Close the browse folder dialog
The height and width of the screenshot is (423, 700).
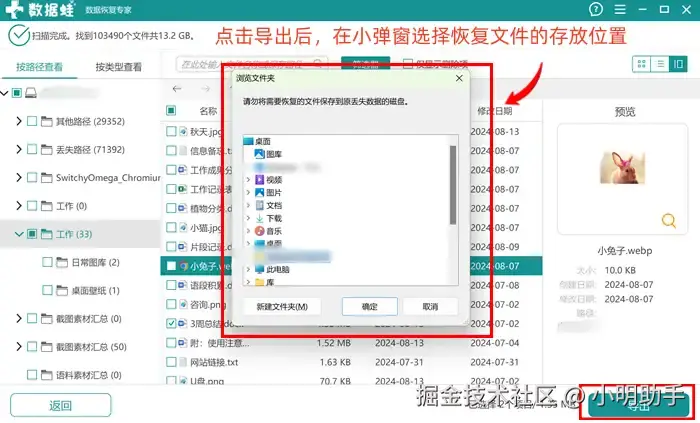click(459, 78)
